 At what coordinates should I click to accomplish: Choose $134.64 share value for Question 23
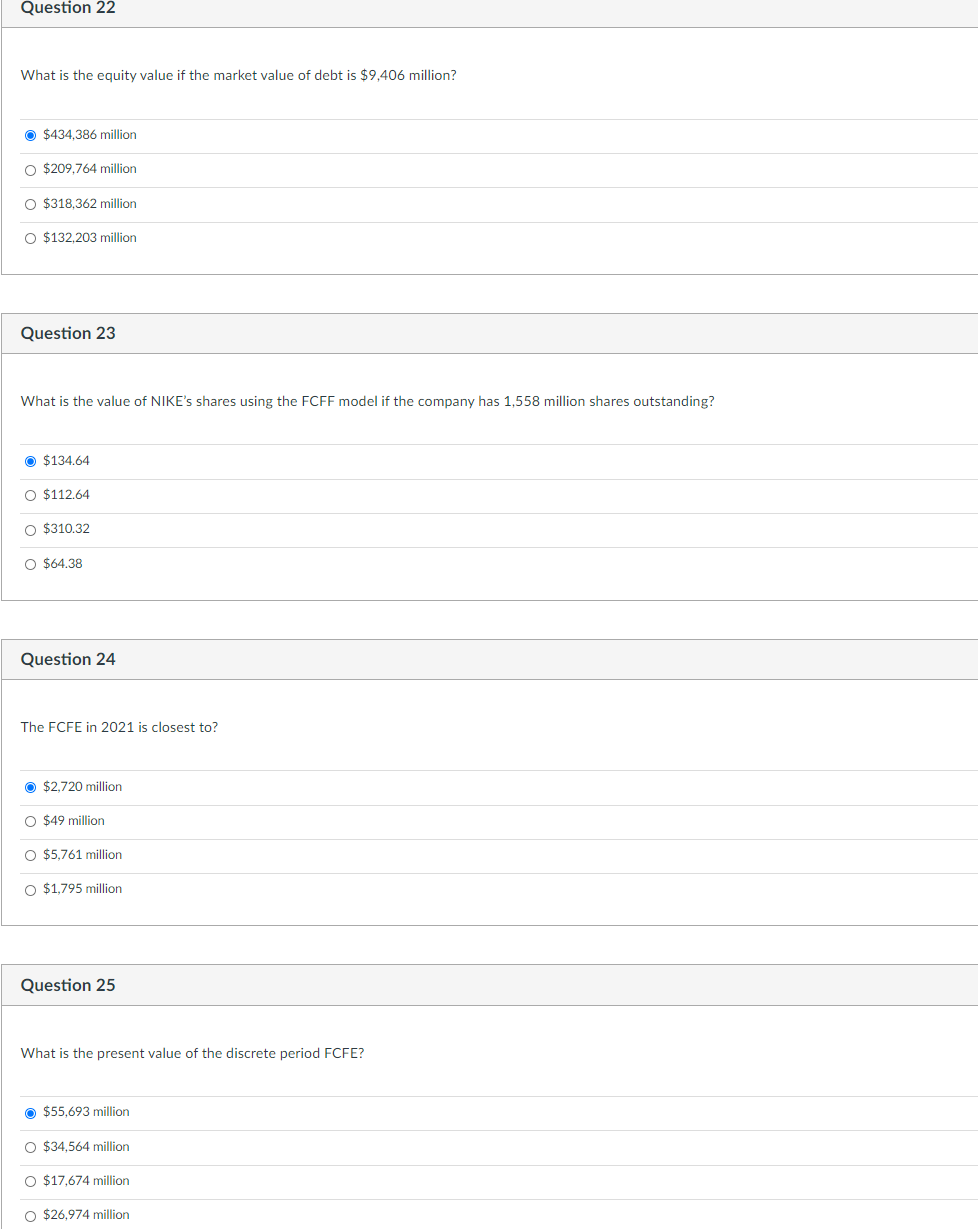(31, 461)
